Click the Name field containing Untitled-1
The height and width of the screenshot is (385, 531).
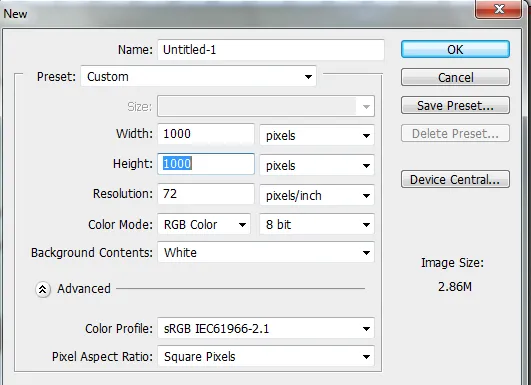tap(271, 50)
